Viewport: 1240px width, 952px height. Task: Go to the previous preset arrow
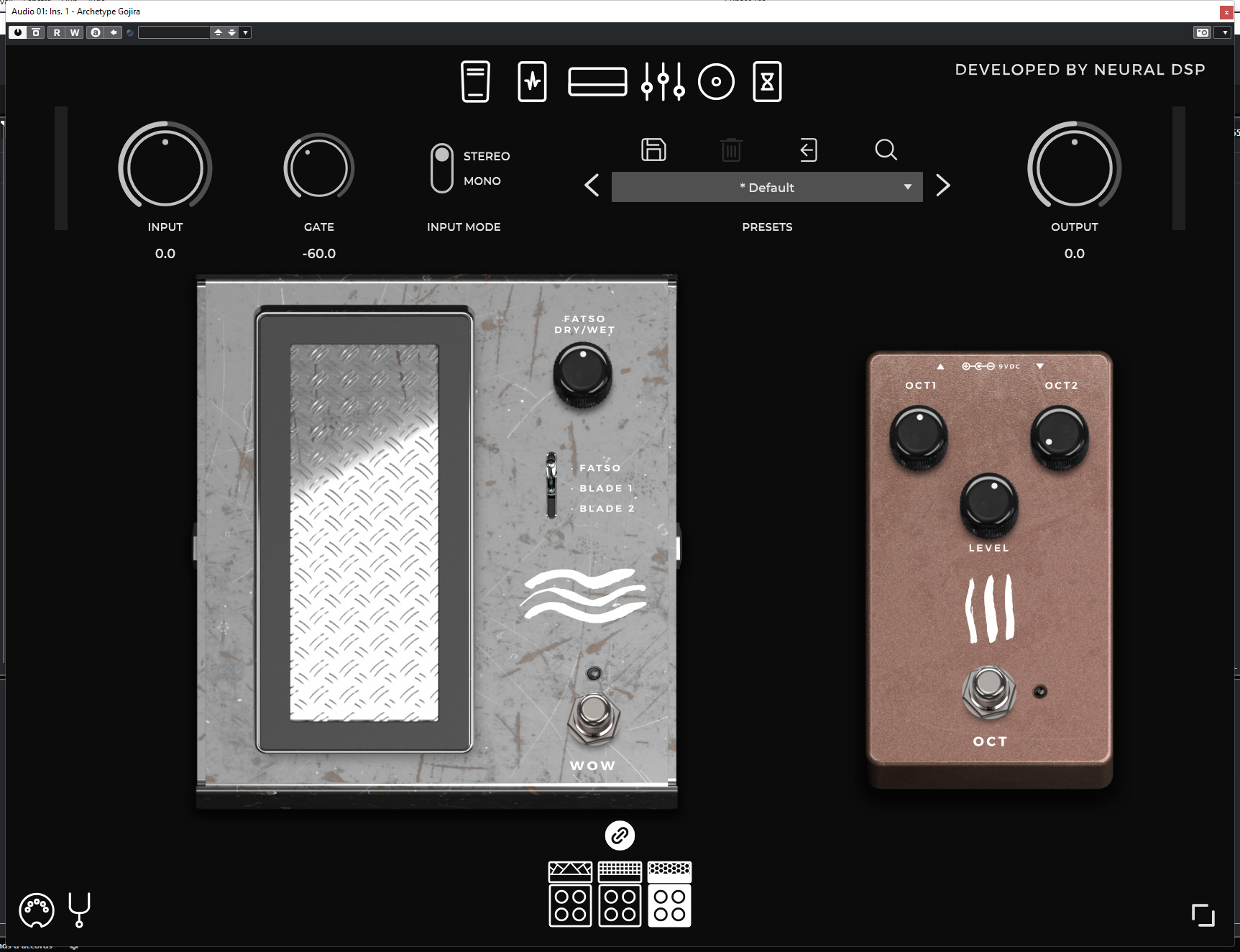pyautogui.click(x=592, y=186)
